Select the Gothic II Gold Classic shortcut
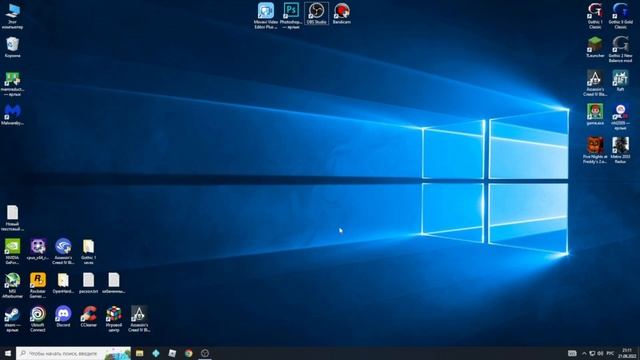 point(620,16)
